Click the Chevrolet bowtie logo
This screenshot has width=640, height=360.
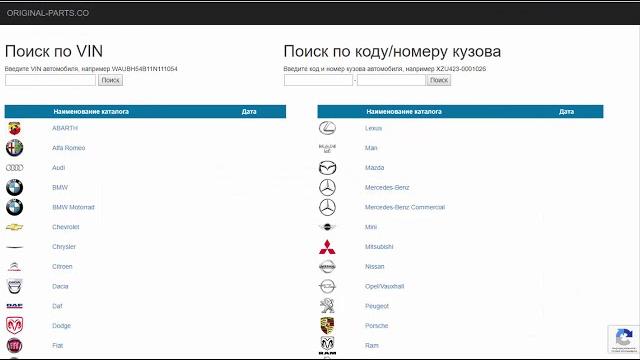tap(14, 227)
